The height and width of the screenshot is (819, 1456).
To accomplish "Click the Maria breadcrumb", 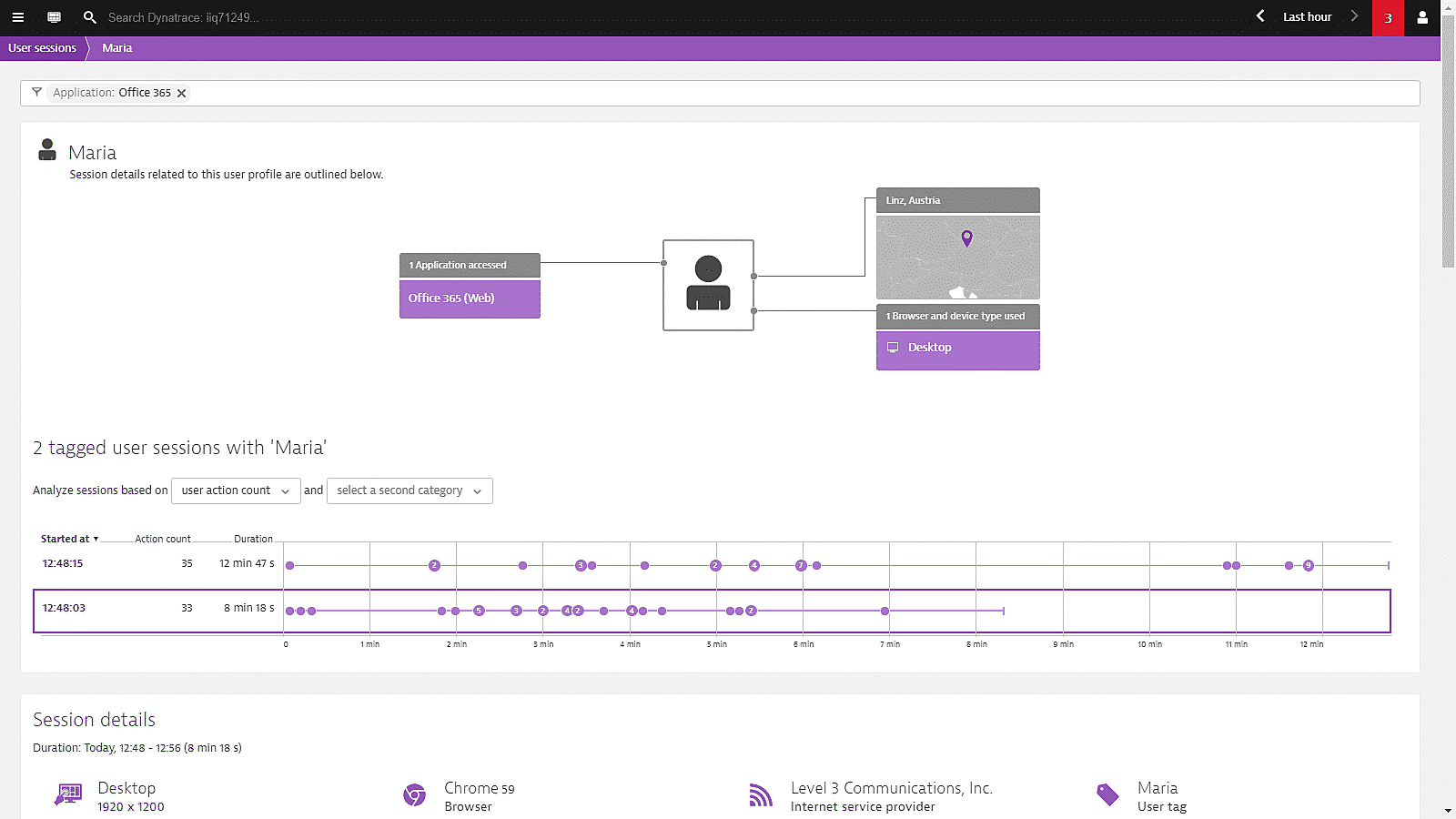I will [x=116, y=48].
